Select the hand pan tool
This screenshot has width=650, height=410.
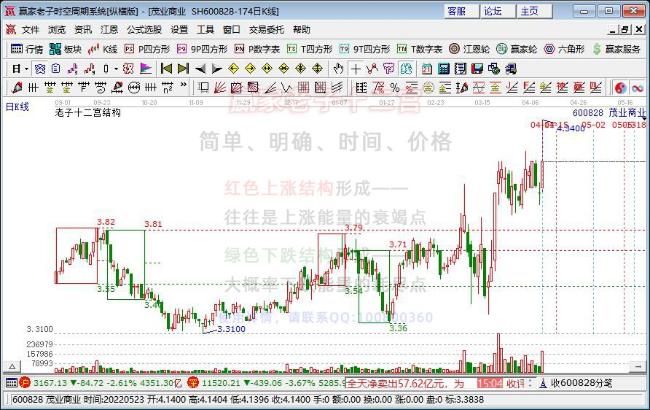click(338, 69)
